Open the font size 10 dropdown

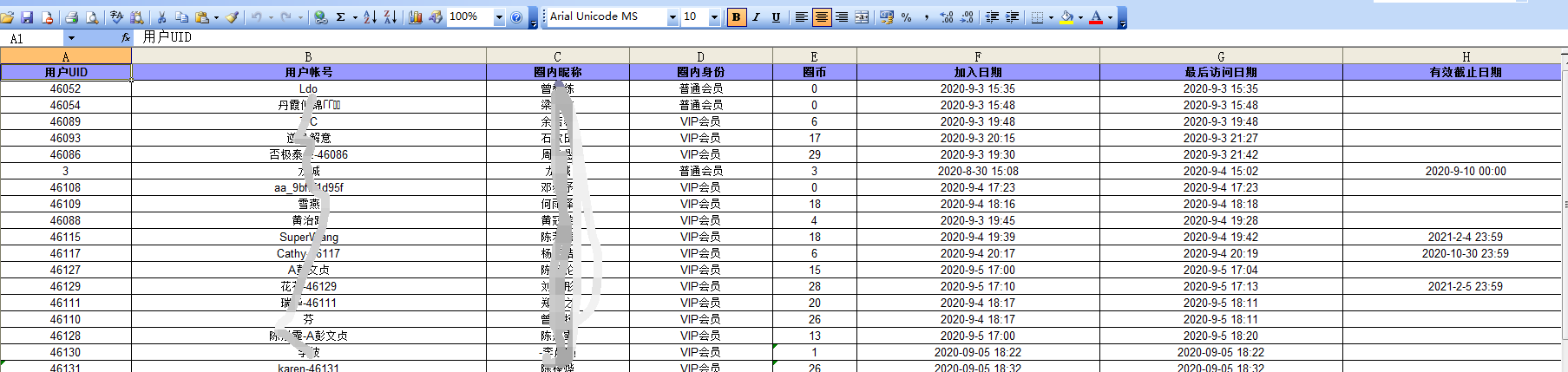pos(714,17)
